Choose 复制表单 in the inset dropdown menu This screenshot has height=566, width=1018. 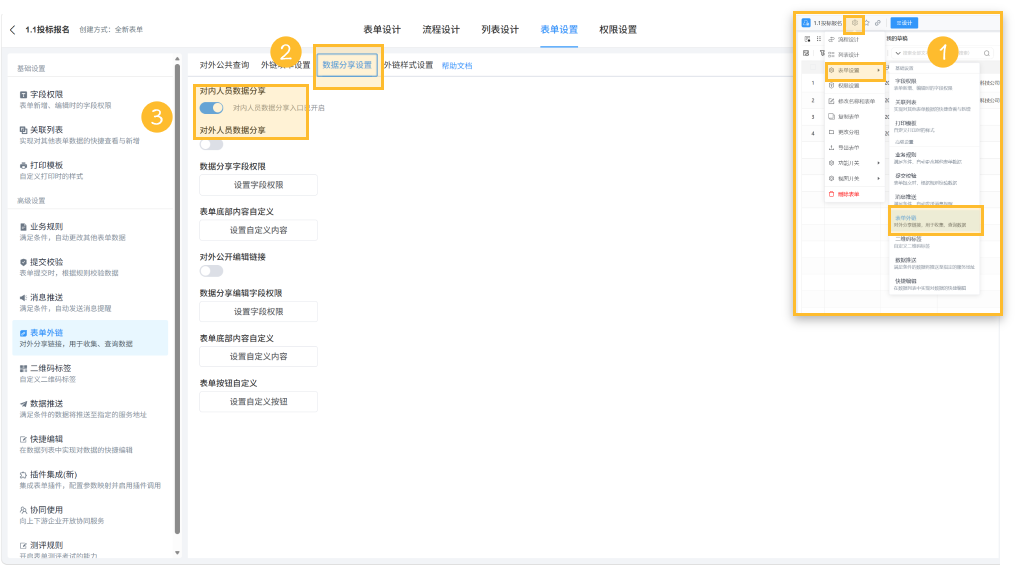point(854,117)
